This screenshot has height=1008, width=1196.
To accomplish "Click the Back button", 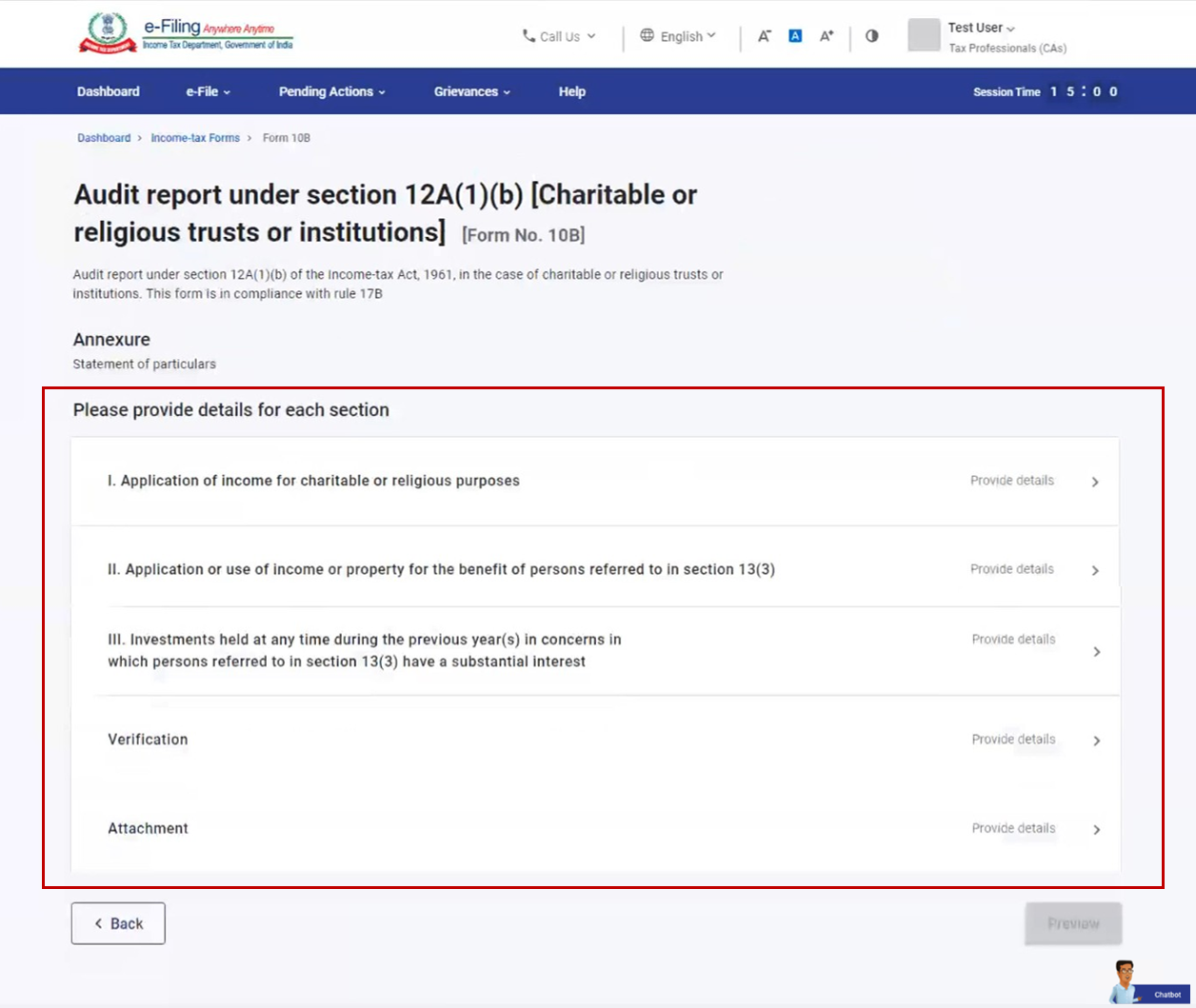I will pos(118,923).
